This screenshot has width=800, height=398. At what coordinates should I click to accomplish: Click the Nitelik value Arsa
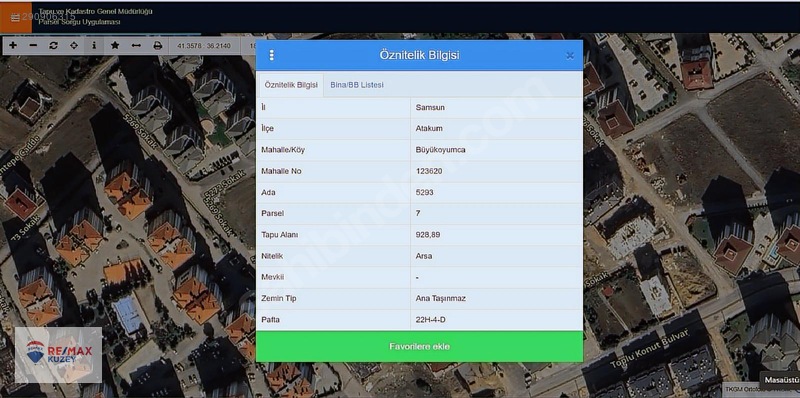[x=496, y=256]
